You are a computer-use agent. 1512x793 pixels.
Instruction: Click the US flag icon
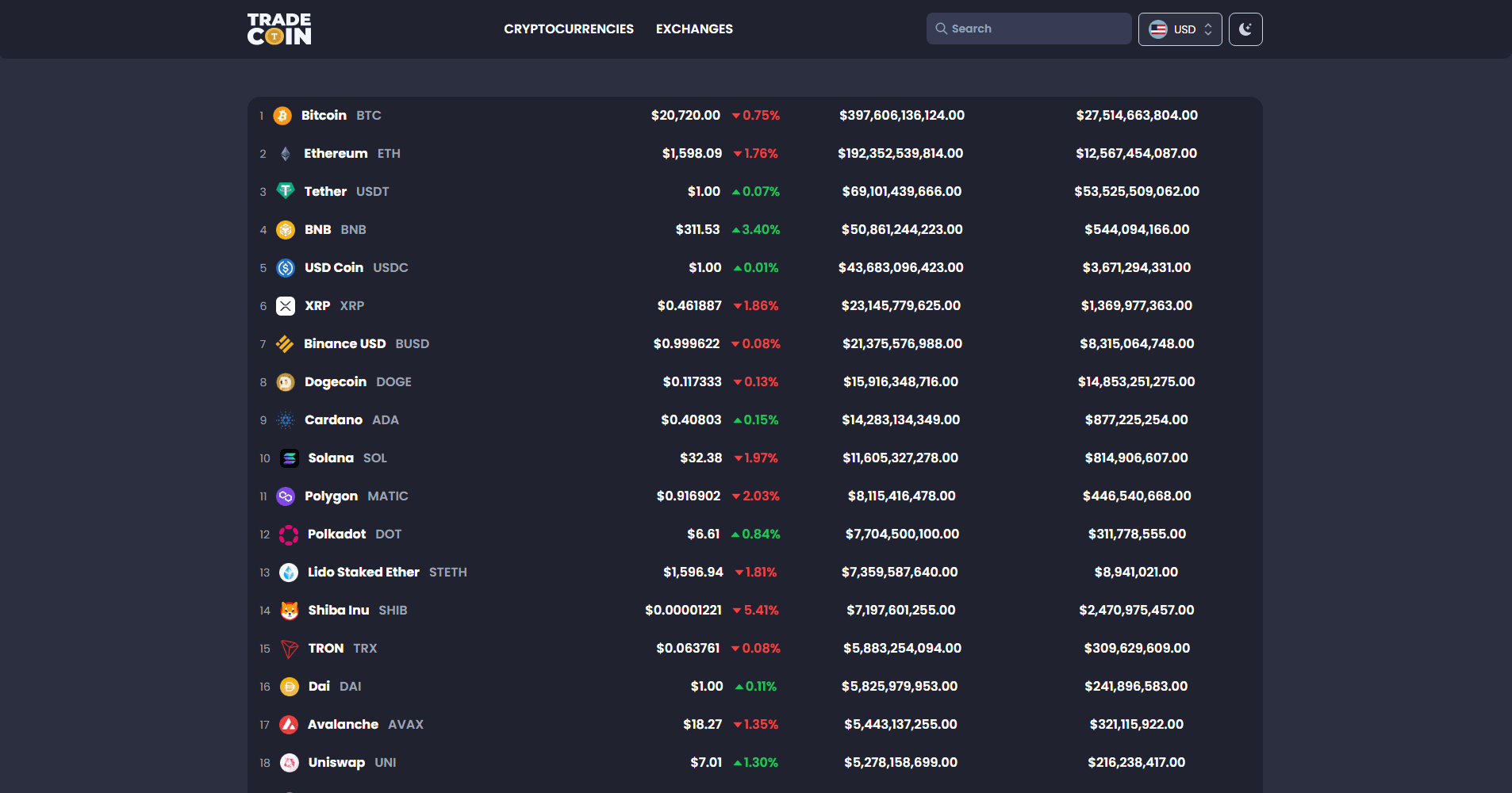(x=1158, y=29)
